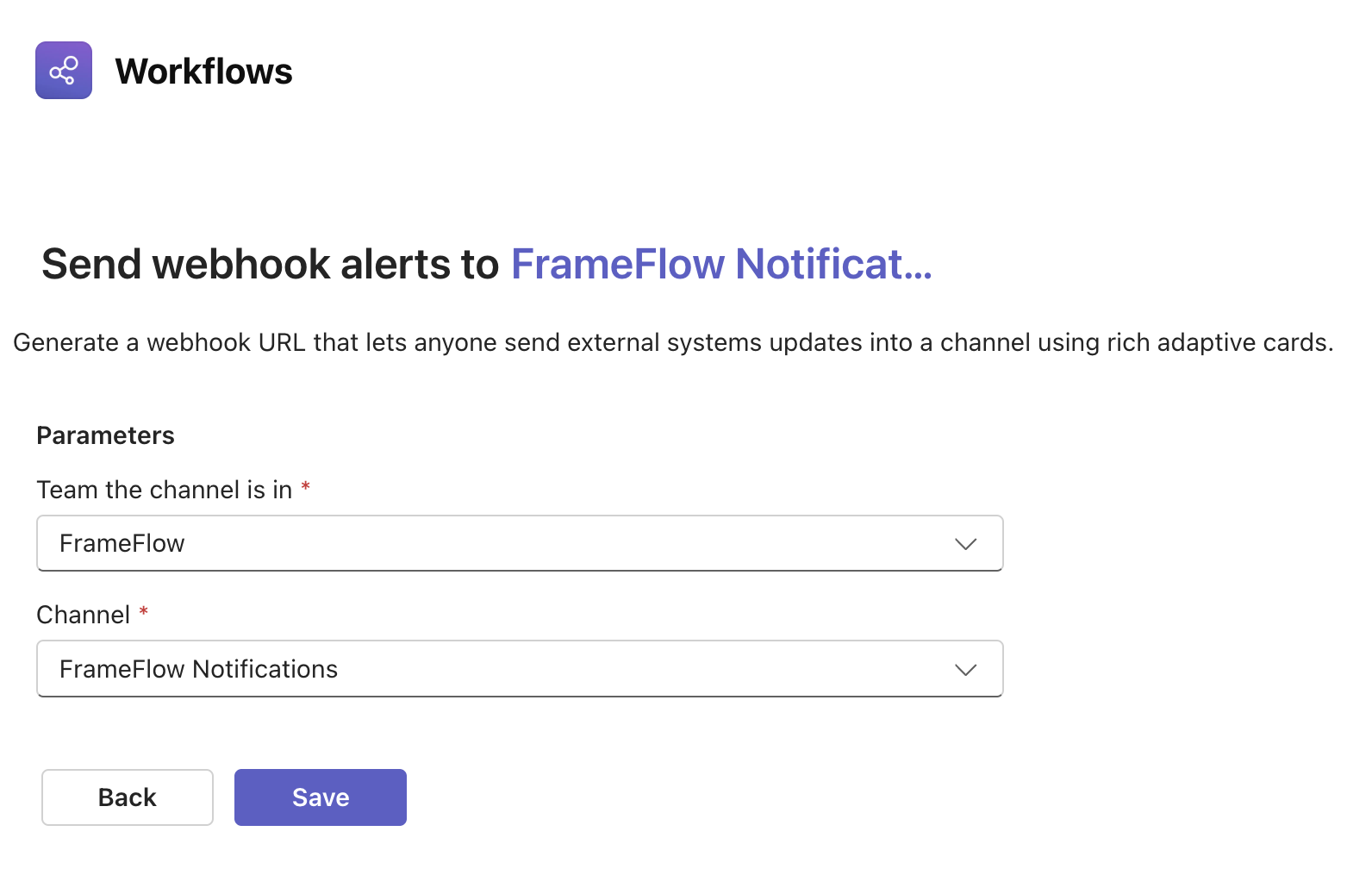Click the Workflows title text
1372x869 pixels.
coord(203,72)
